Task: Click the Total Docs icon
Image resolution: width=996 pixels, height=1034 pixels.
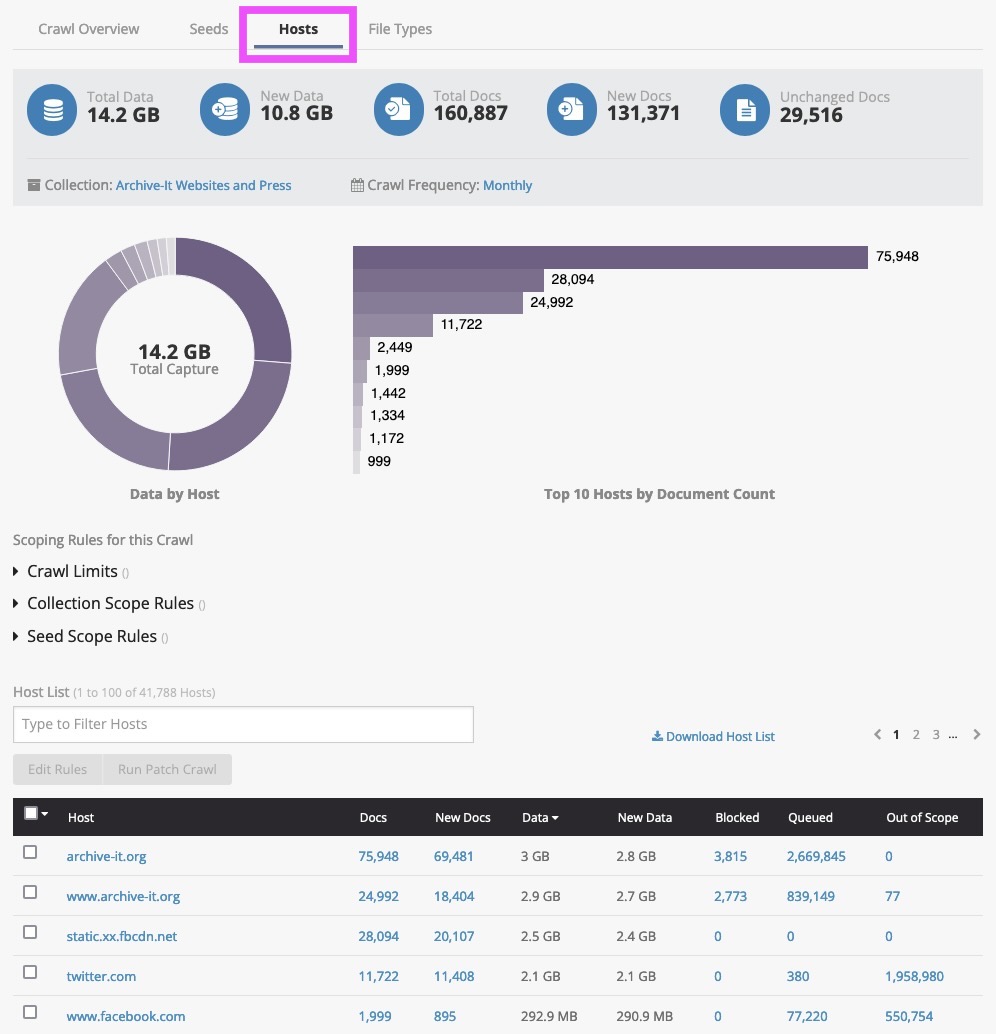Action: [x=398, y=110]
